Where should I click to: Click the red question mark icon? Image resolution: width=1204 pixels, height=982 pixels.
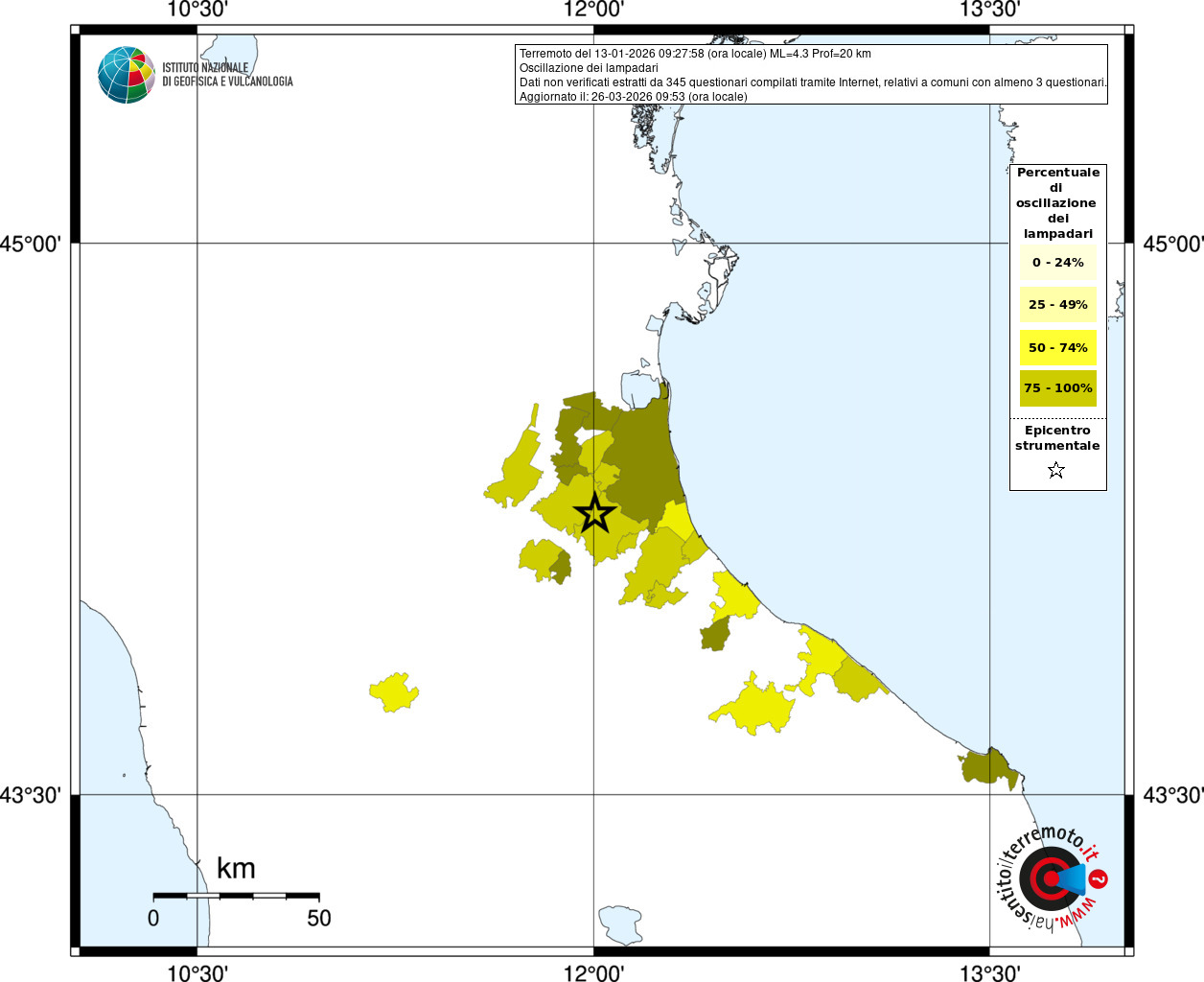[x=1100, y=878]
